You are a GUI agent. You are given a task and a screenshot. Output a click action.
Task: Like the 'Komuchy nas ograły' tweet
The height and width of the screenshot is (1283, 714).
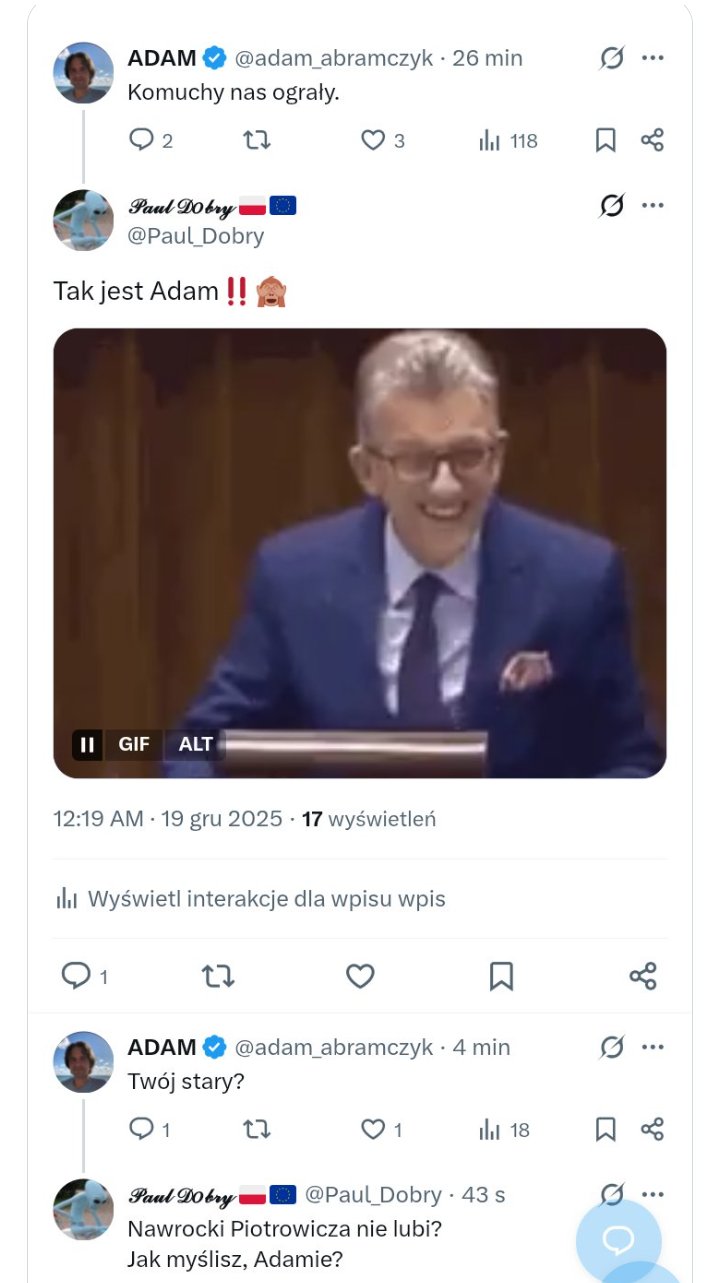click(x=383, y=140)
